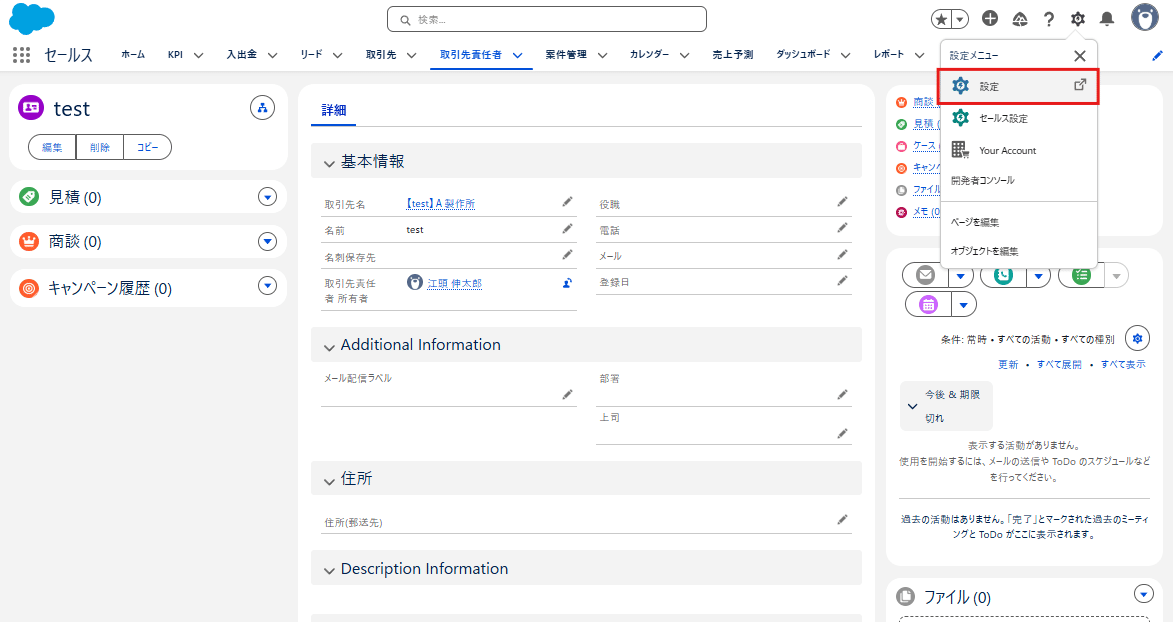Viewport: 1173px width, 622px height.
Task: Choose 開発者コンソール from the menu
Action: [x=982, y=181]
